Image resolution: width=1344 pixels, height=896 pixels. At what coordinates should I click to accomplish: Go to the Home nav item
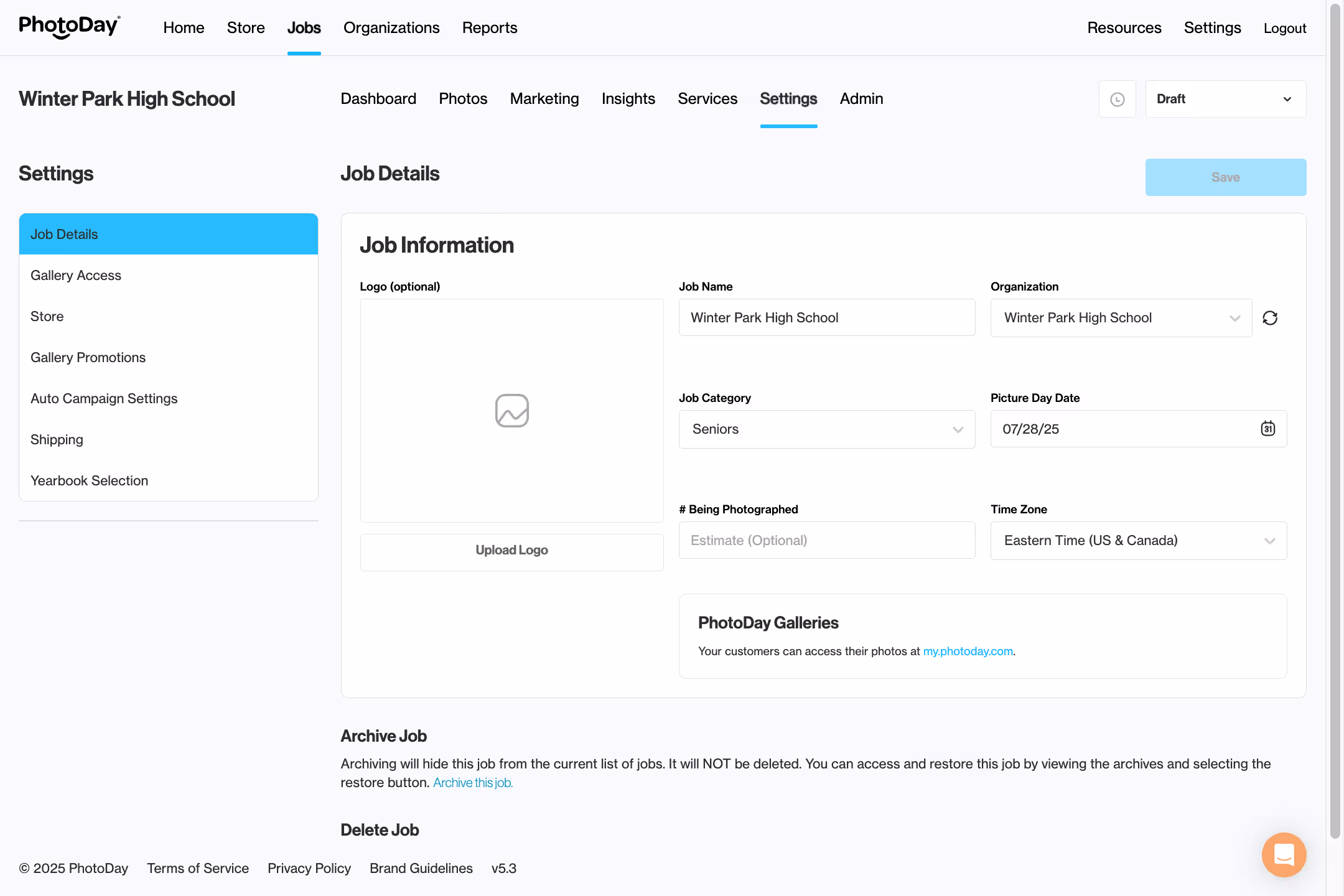click(x=184, y=28)
